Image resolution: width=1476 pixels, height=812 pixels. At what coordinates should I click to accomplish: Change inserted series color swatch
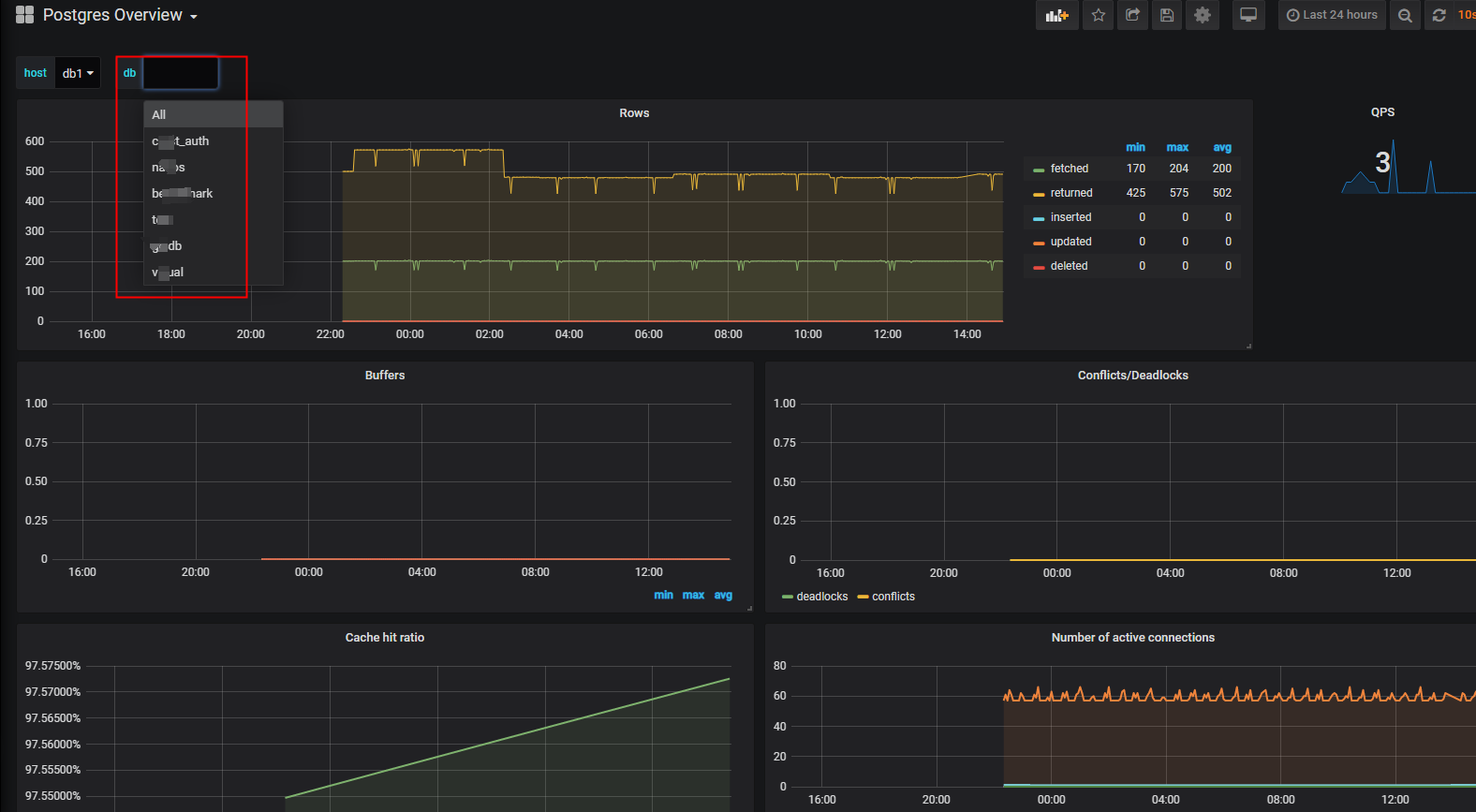(1039, 218)
